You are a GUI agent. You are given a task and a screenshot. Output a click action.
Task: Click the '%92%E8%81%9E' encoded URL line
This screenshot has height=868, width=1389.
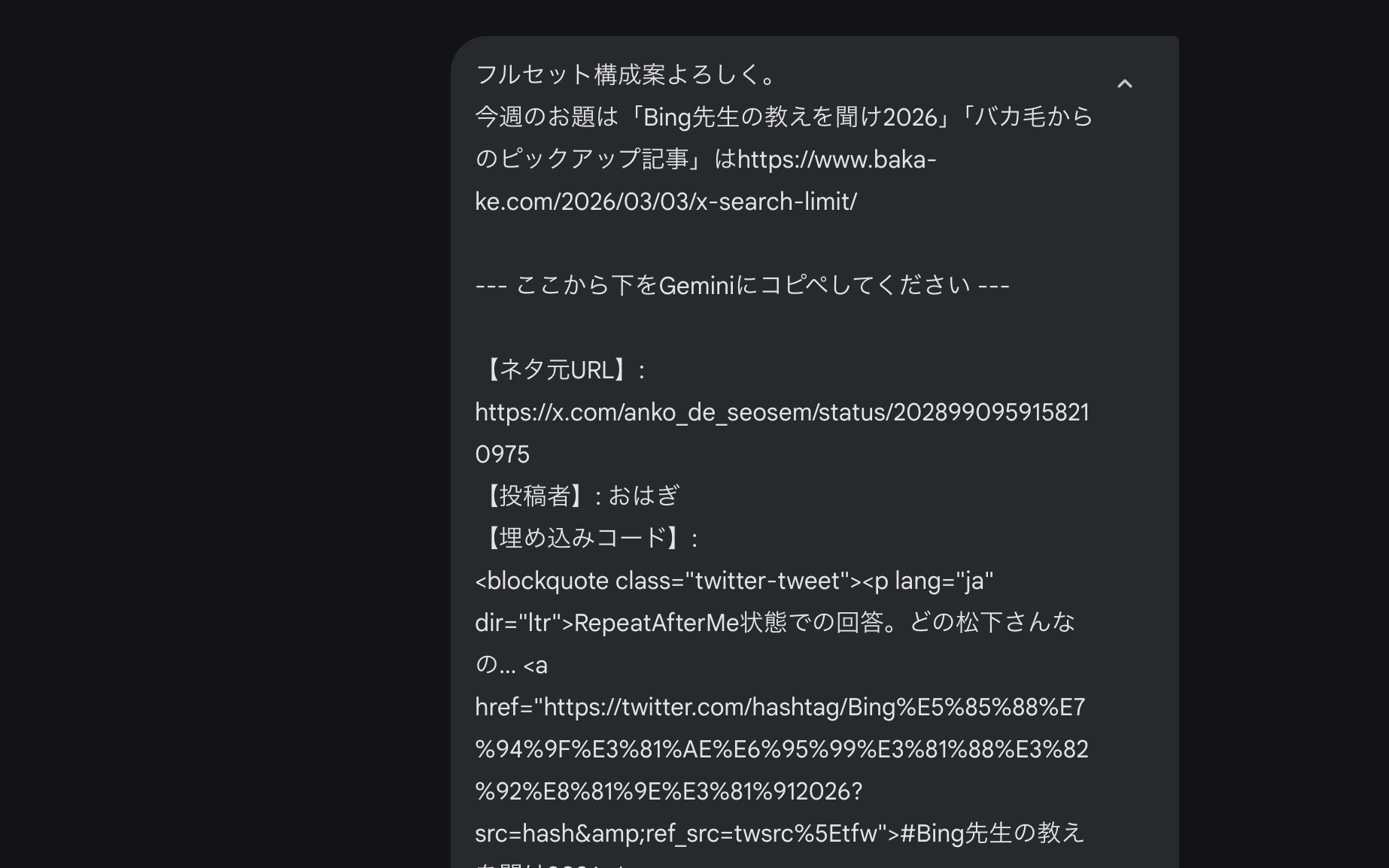coord(668,791)
